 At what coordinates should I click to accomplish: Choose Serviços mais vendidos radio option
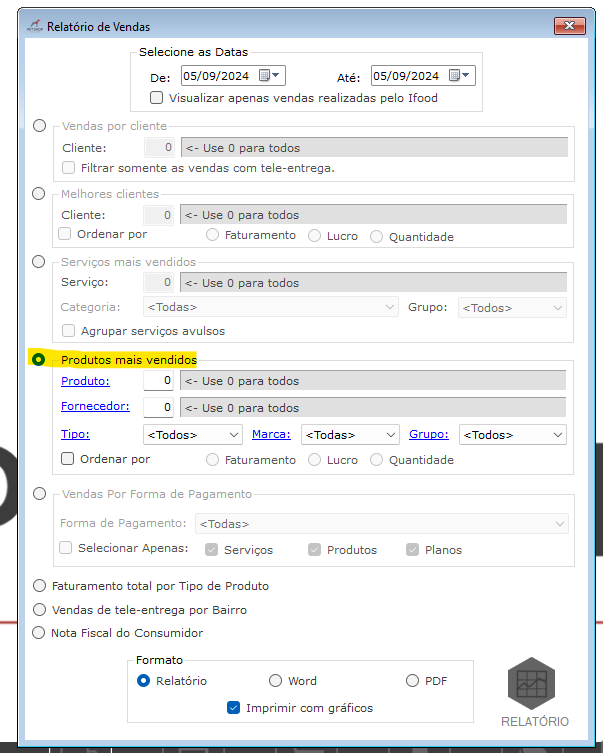pos(38,262)
